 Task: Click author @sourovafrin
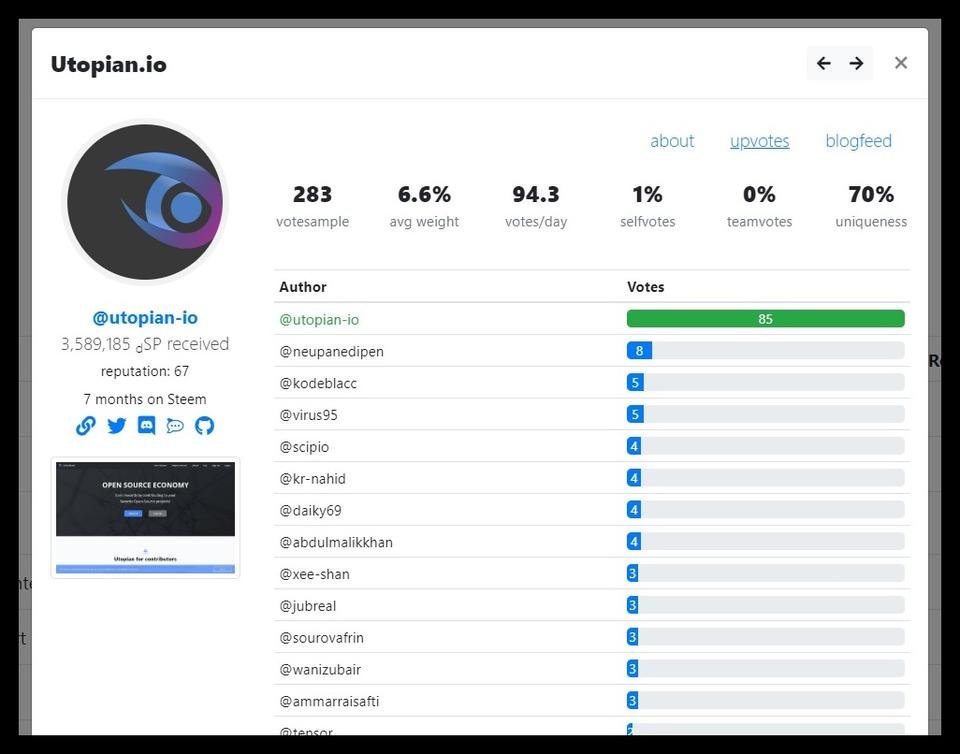[321, 638]
